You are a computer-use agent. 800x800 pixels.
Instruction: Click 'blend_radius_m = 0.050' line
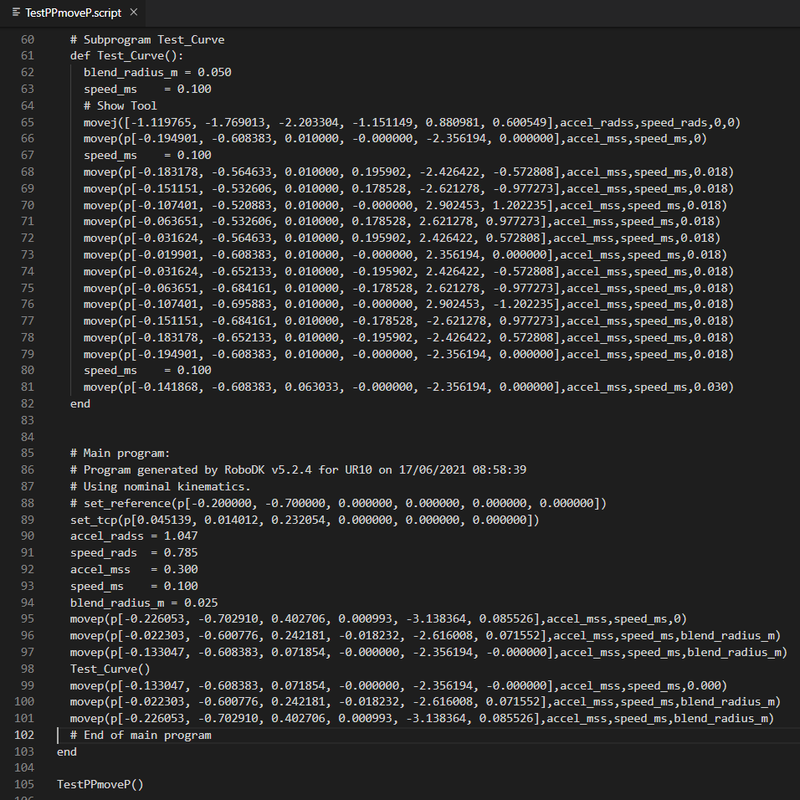[157, 72]
